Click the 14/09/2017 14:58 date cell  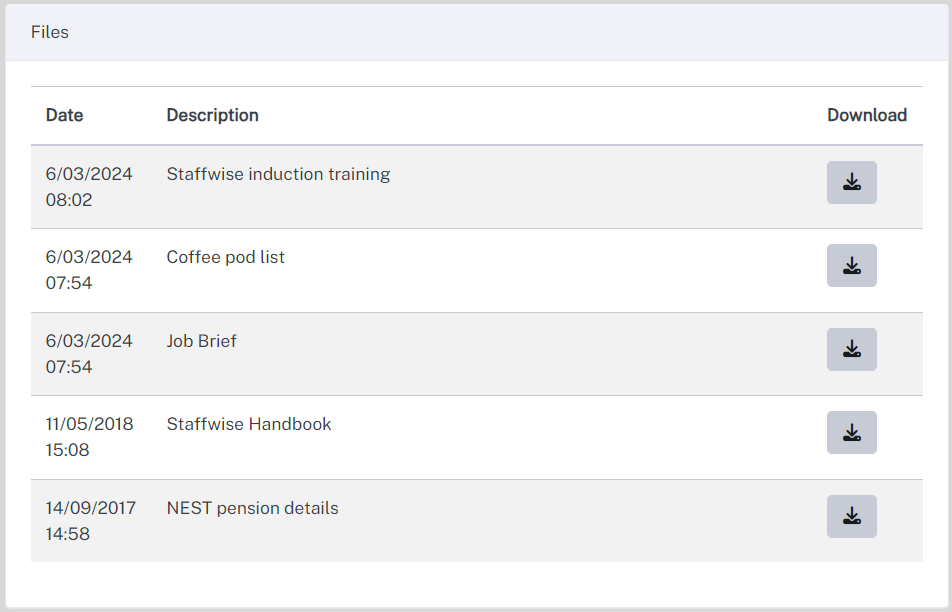pos(91,521)
